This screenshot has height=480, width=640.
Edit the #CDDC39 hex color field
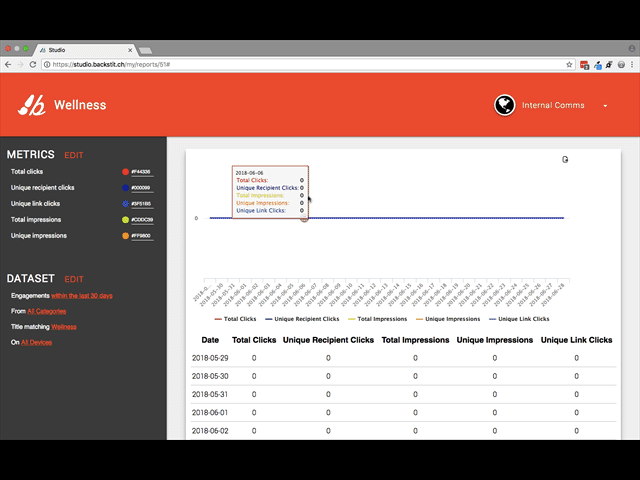point(142,220)
